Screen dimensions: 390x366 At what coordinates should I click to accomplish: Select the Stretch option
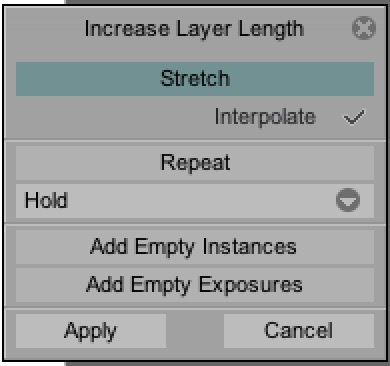195,79
